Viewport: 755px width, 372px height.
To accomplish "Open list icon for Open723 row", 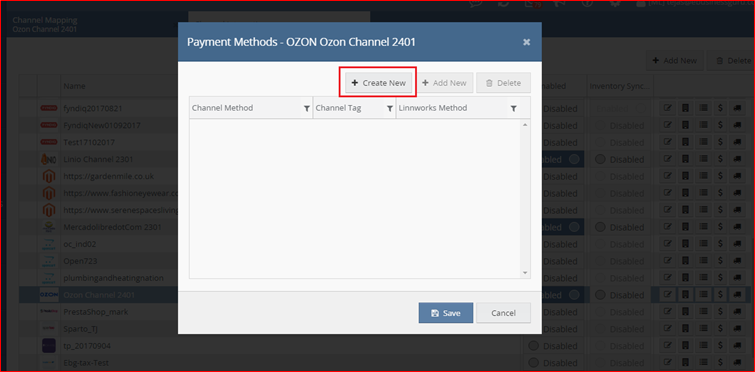I will coord(703,261).
